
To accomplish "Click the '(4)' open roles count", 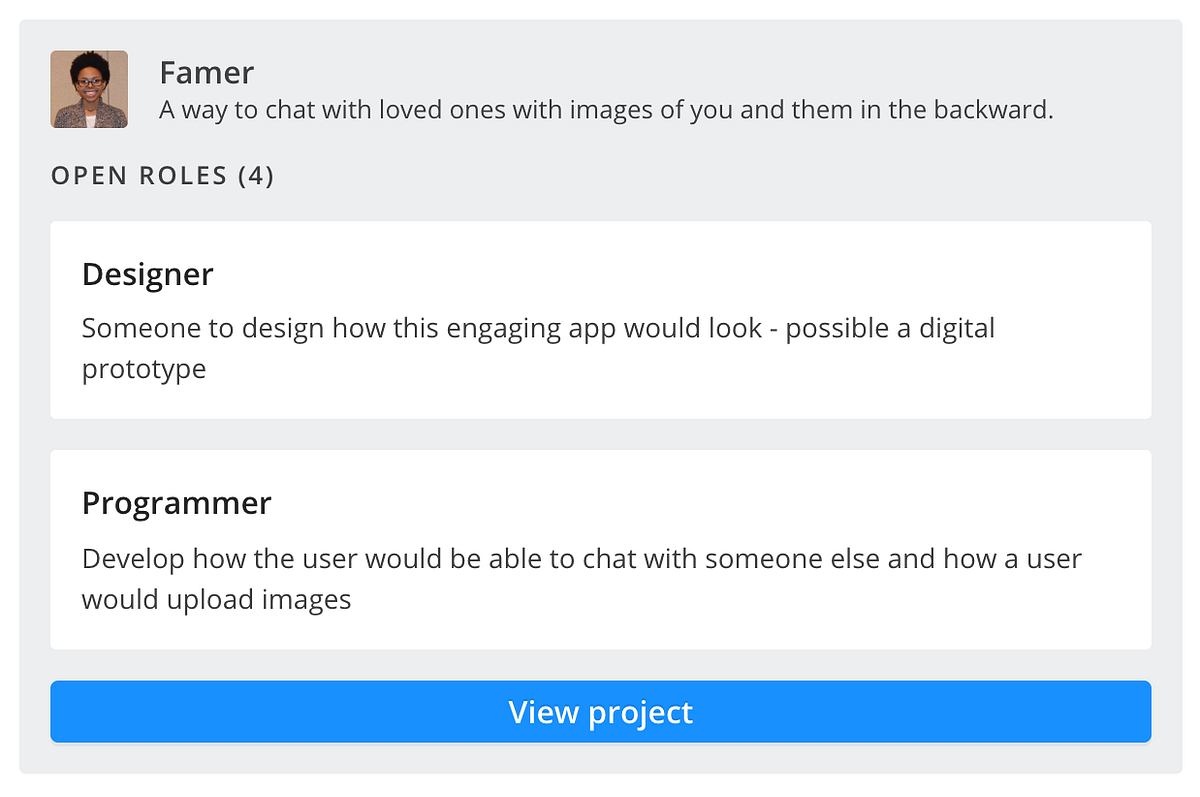I will click(256, 176).
